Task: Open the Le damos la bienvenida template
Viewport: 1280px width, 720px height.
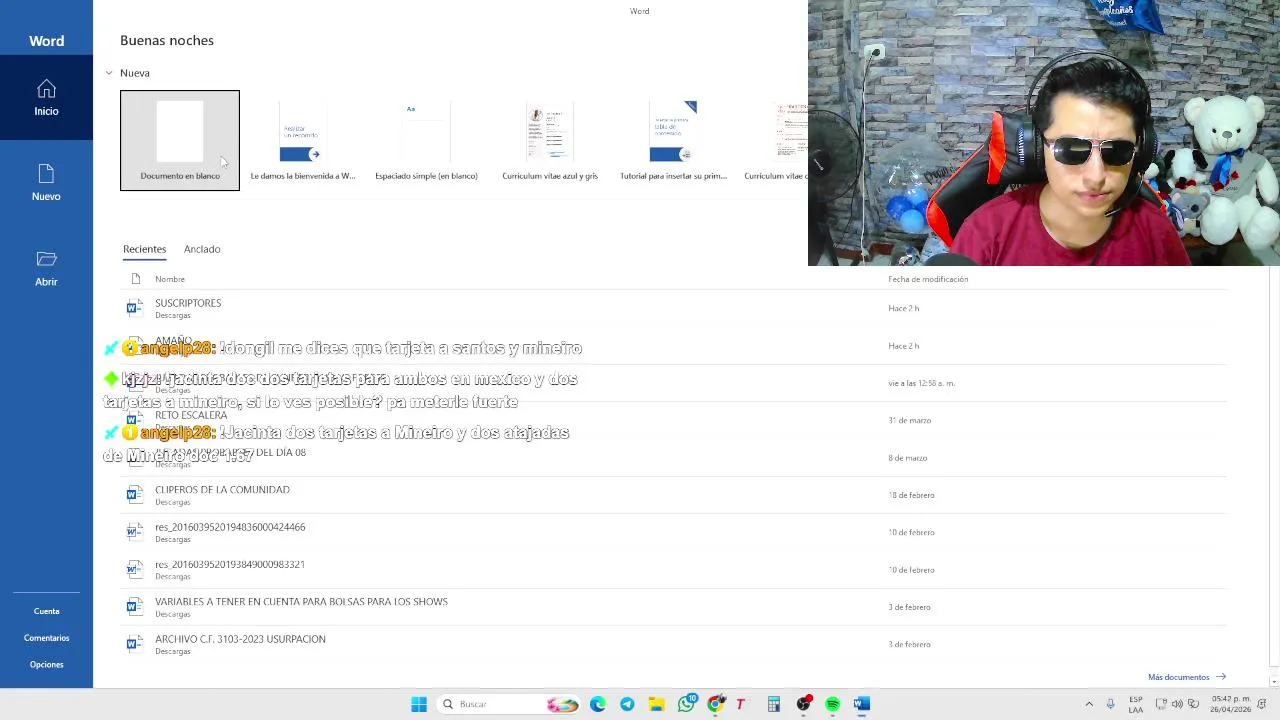Action: [x=302, y=140]
